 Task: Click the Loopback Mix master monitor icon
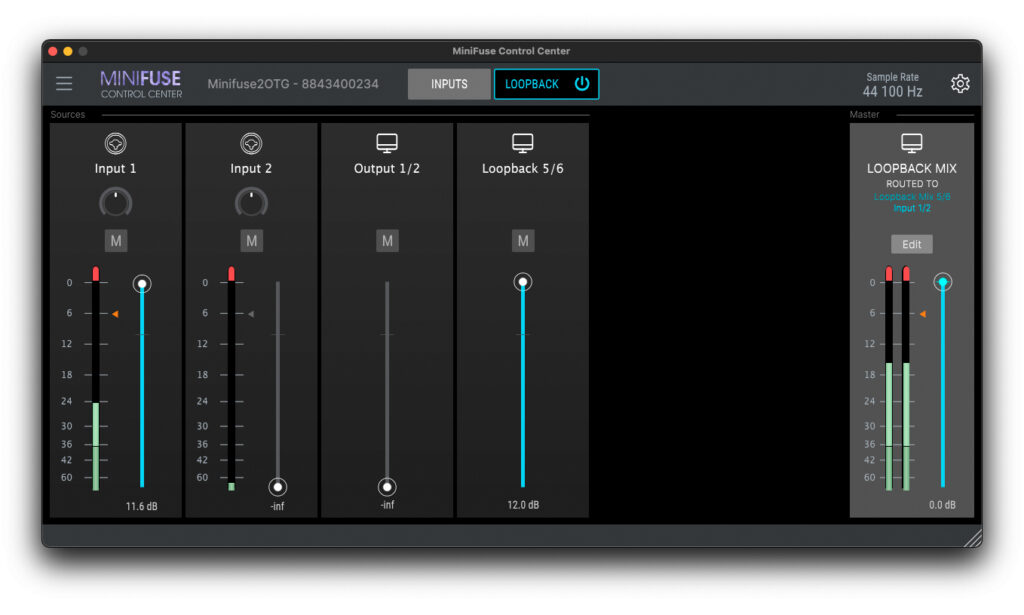point(911,144)
